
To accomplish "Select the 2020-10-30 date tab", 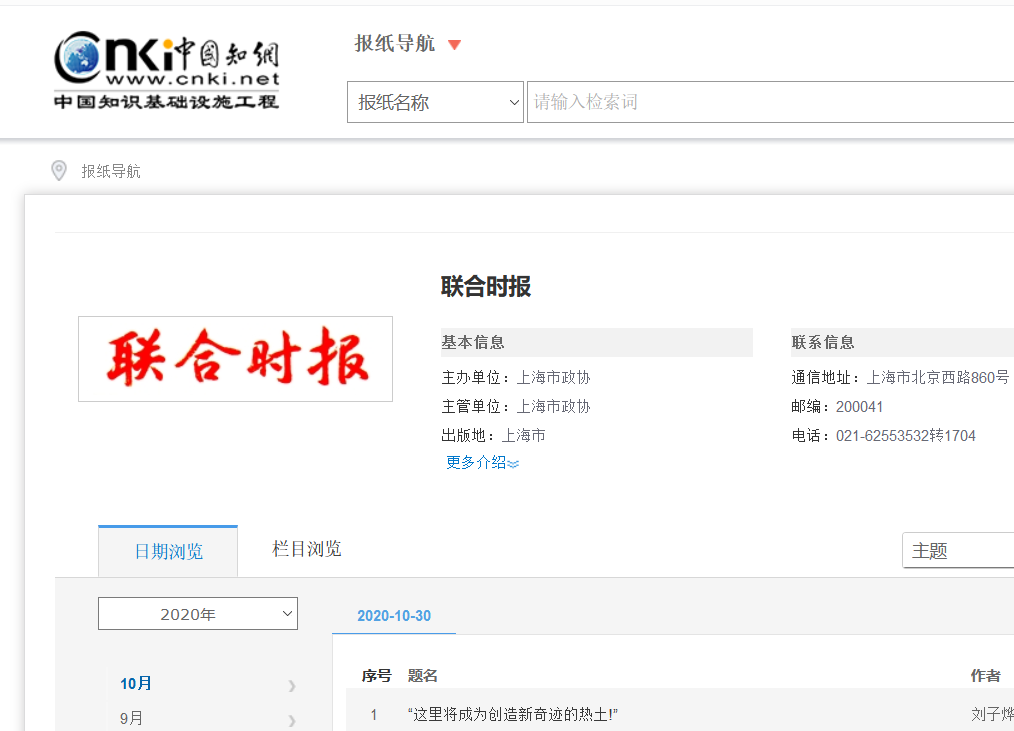I will [x=394, y=616].
